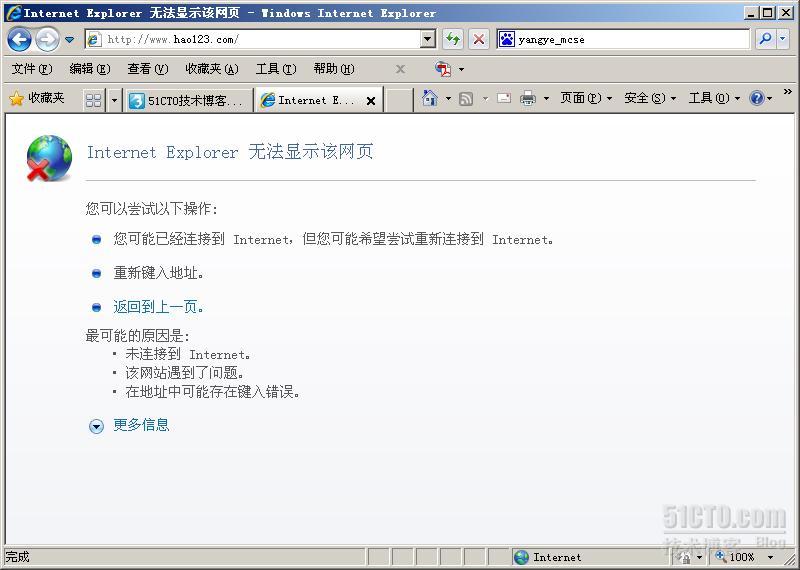
Task: Click the gray X toolbar close button
Action: [x=401, y=69]
